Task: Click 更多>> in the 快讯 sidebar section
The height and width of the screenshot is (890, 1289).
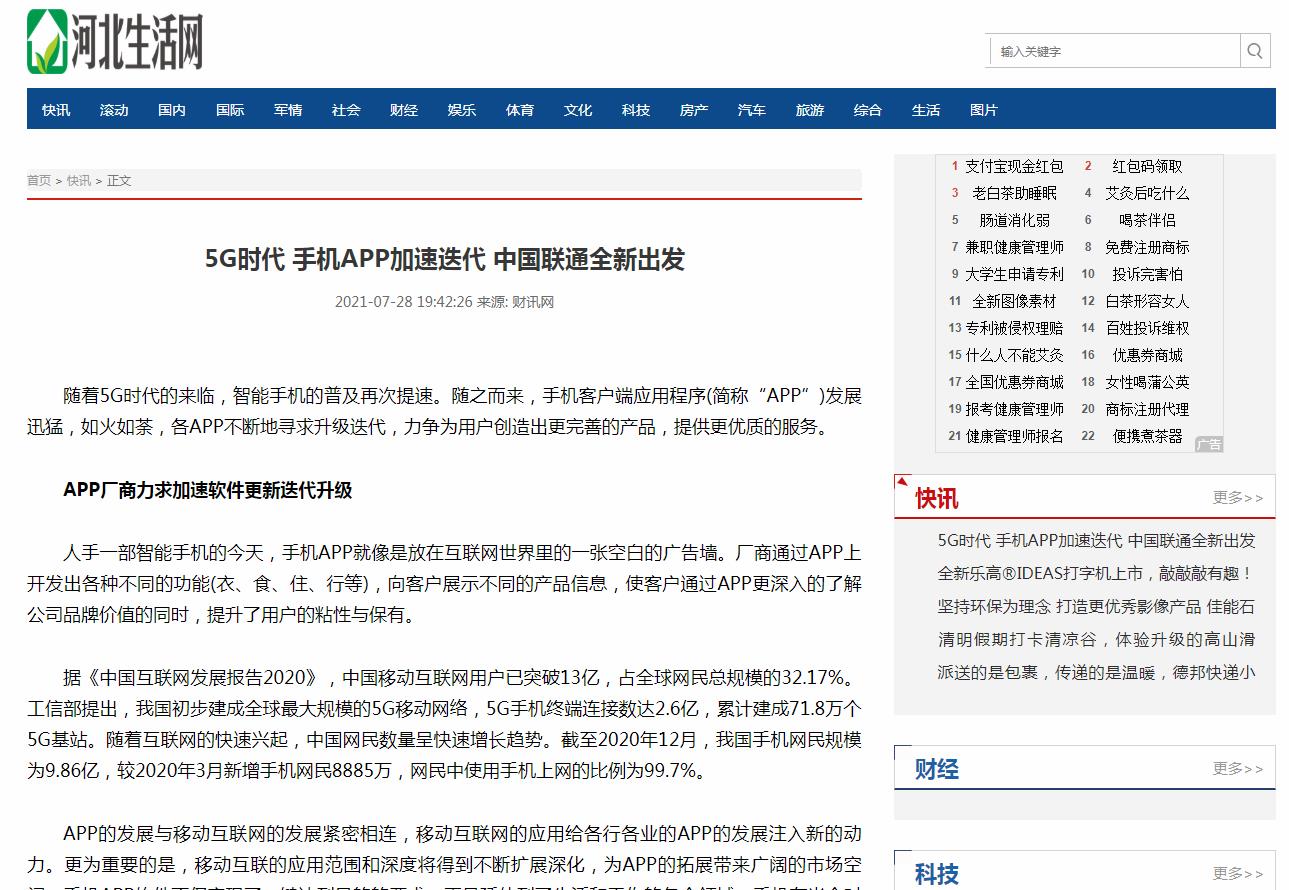Action: click(1238, 497)
